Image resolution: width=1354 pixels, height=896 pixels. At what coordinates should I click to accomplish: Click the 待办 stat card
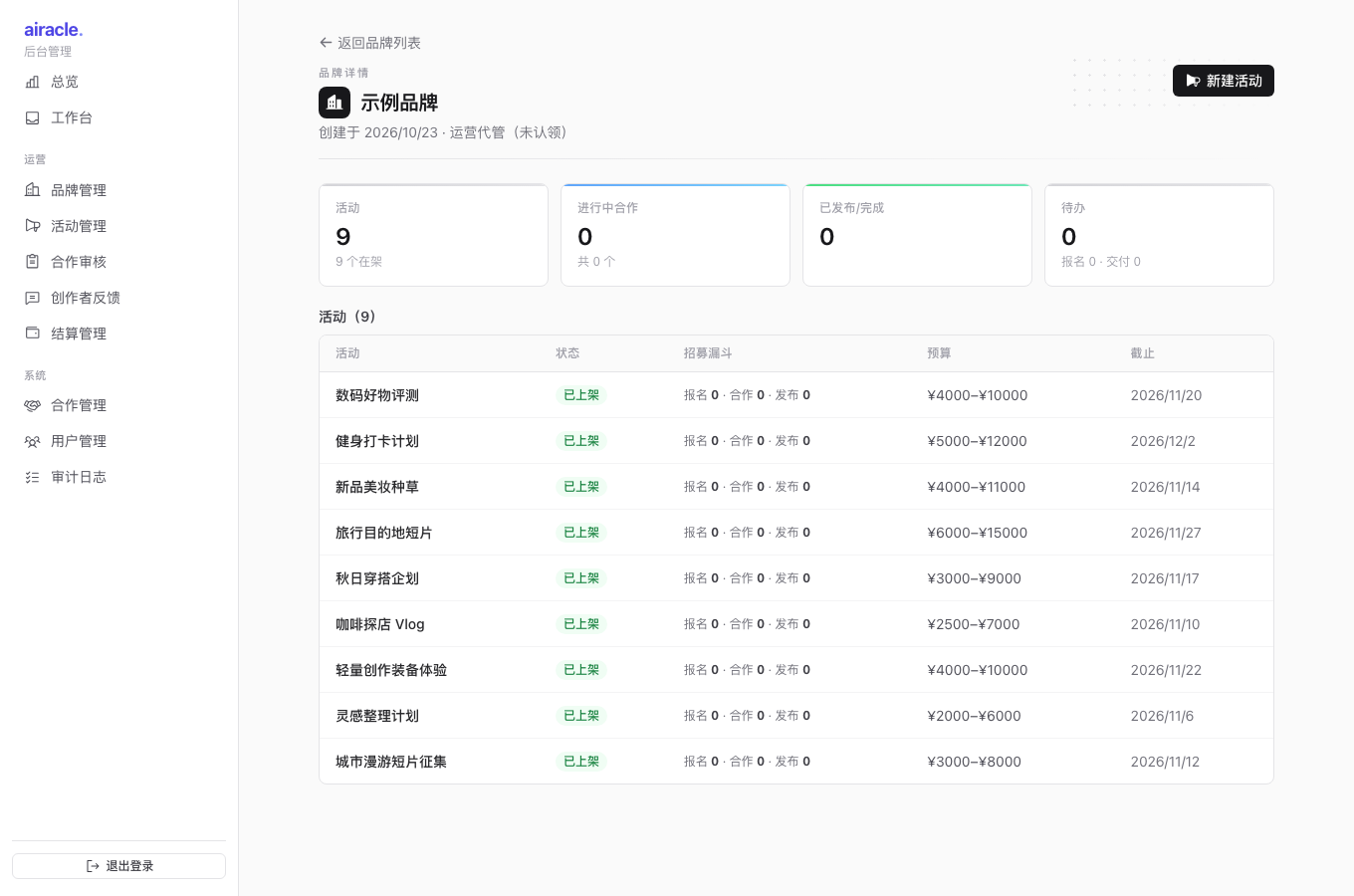1159,235
